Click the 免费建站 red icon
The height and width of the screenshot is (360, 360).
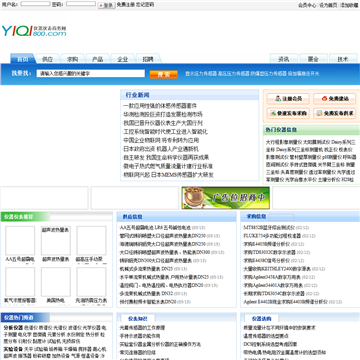[325, 99]
